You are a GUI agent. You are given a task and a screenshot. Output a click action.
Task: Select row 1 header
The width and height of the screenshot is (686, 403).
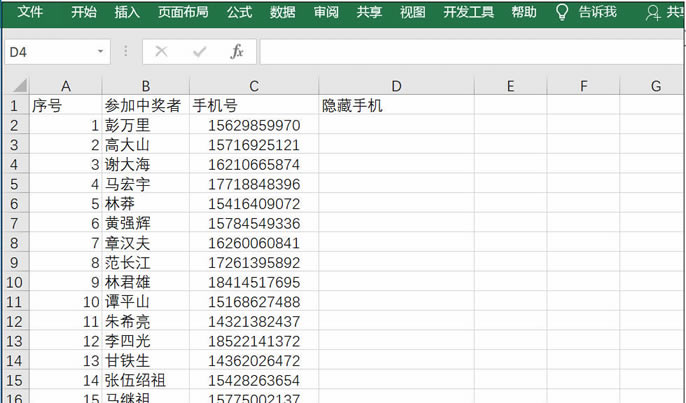pyautogui.click(x=14, y=105)
